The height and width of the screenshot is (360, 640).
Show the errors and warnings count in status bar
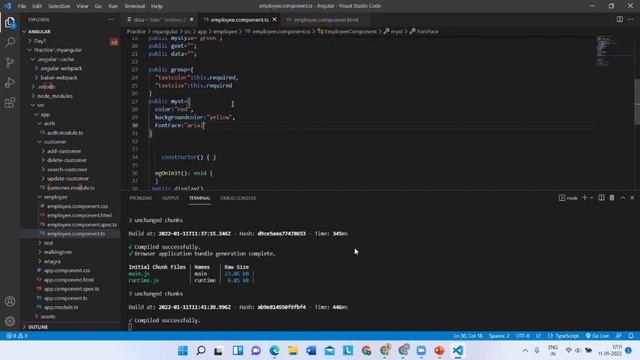(x=17, y=336)
